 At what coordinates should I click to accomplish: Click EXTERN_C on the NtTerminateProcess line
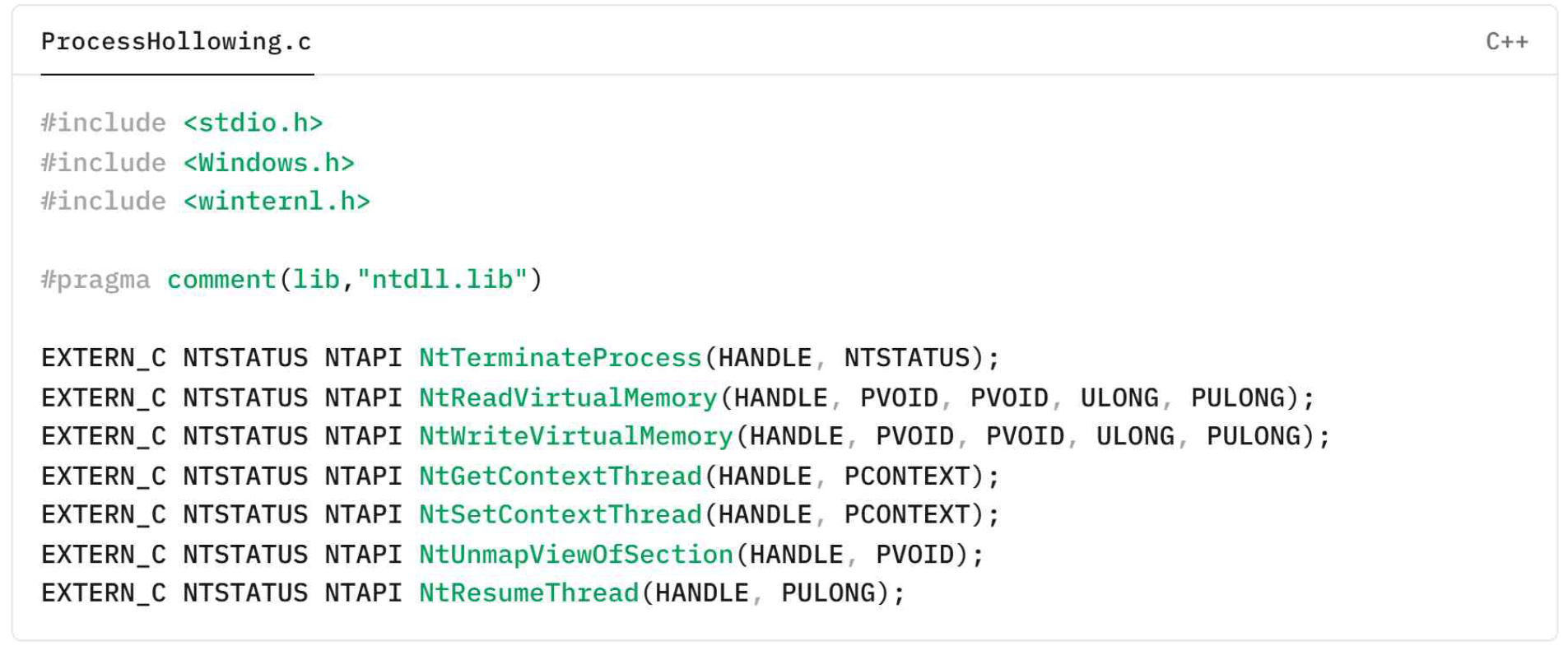[x=104, y=359]
